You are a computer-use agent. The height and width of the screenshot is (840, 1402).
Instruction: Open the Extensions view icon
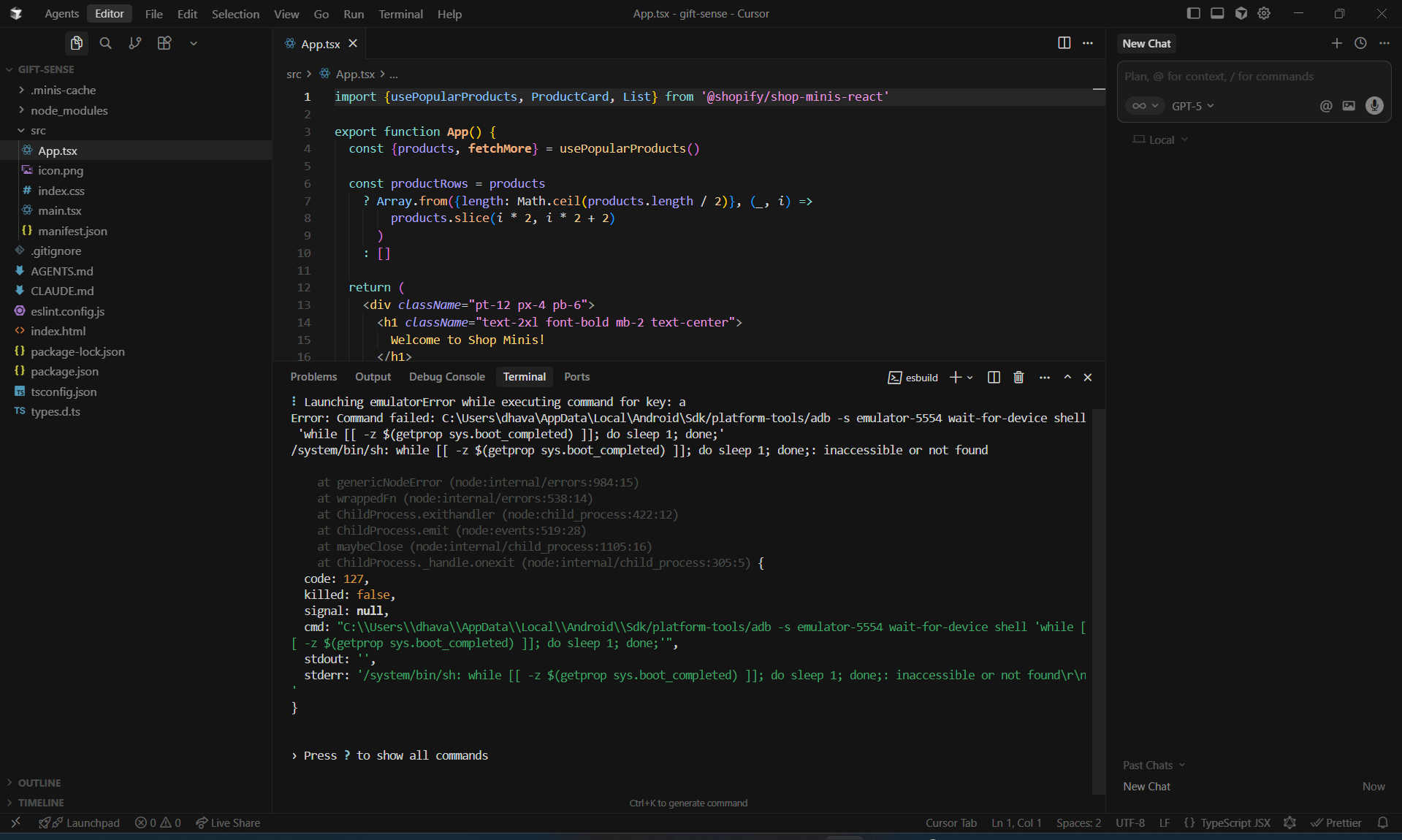[x=164, y=43]
